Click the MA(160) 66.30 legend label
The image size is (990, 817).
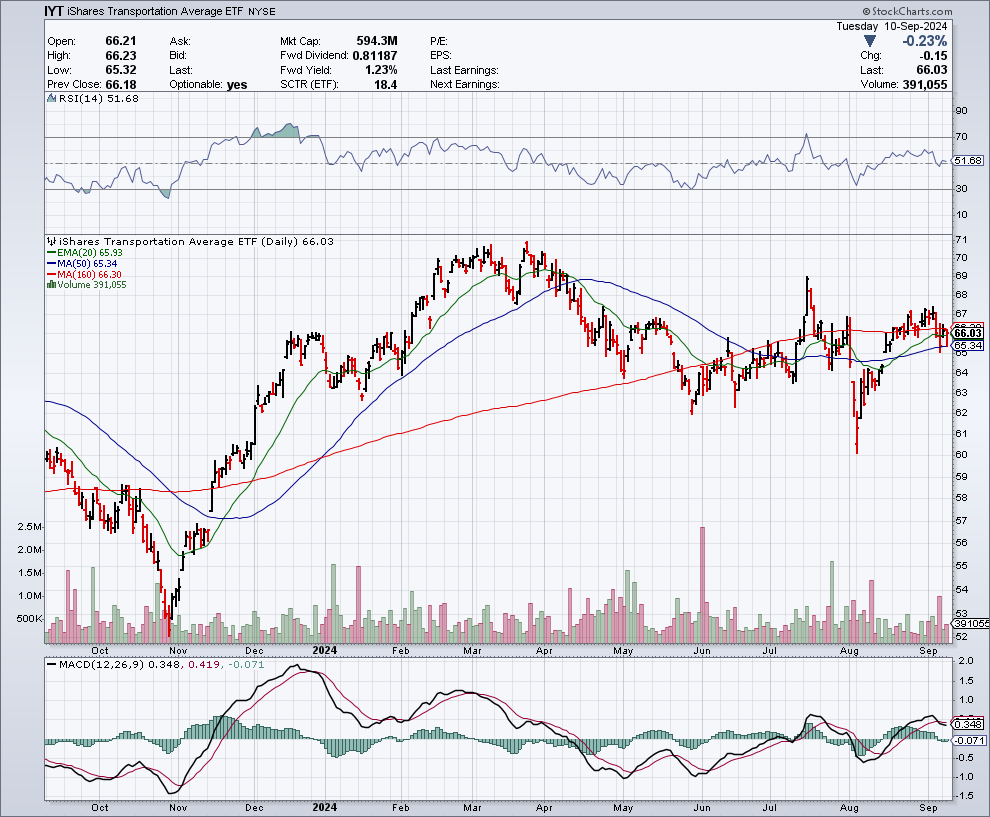[x=90, y=275]
